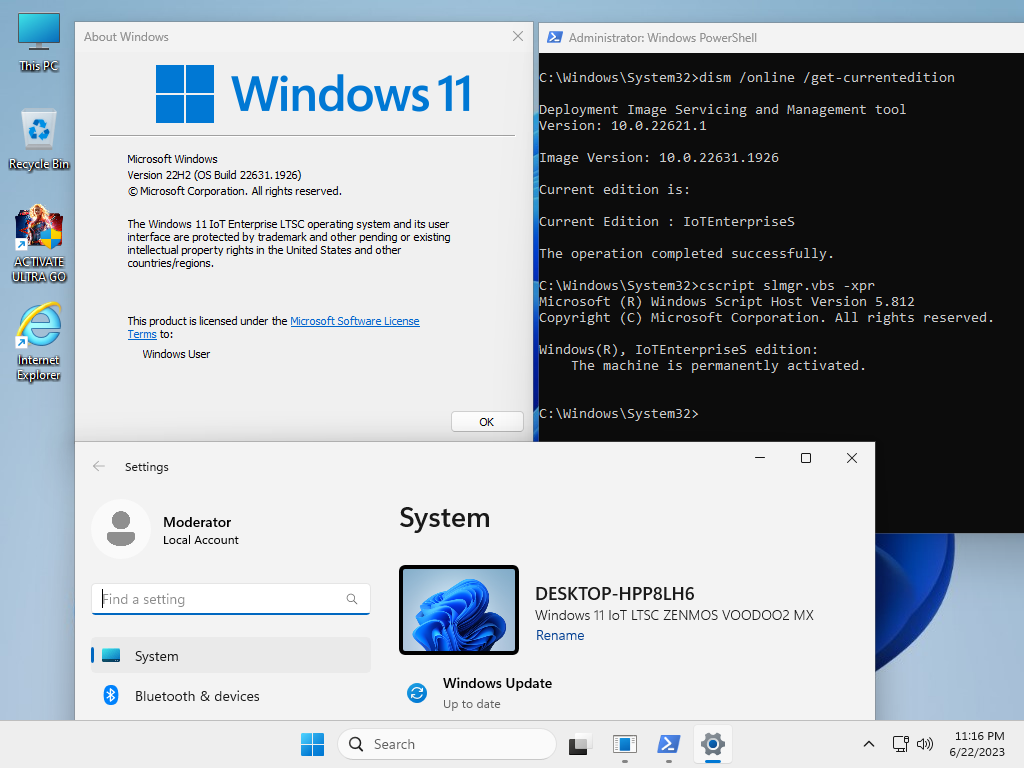1024x768 pixels.
Task: Click Settings gear in taskbar
Action: coord(712,744)
